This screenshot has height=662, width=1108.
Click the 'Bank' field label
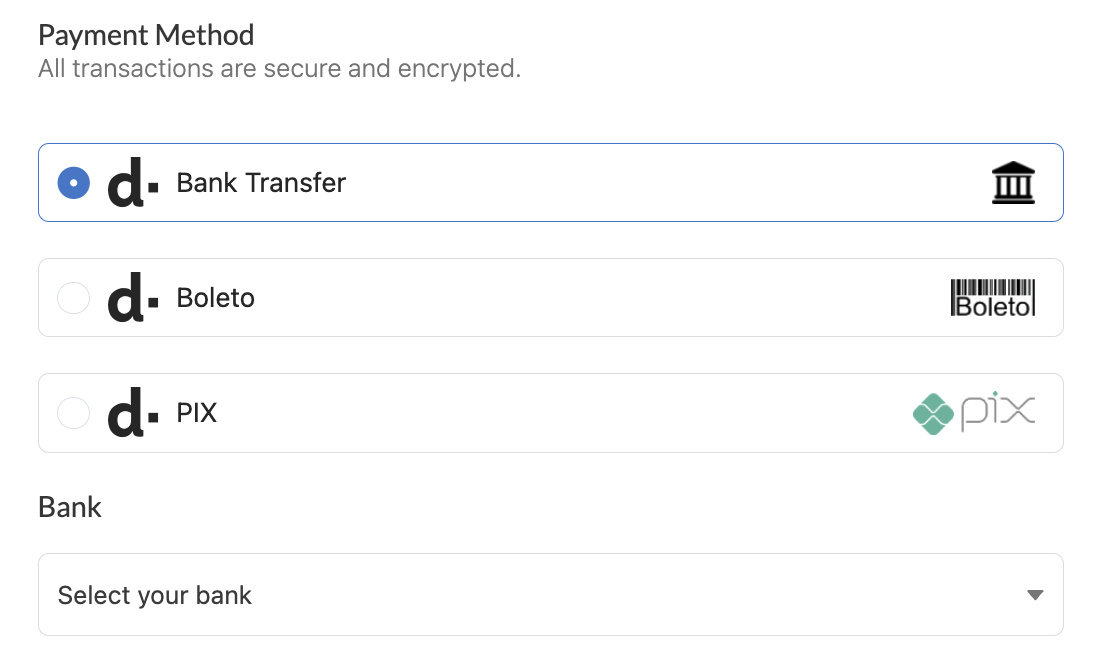(70, 507)
